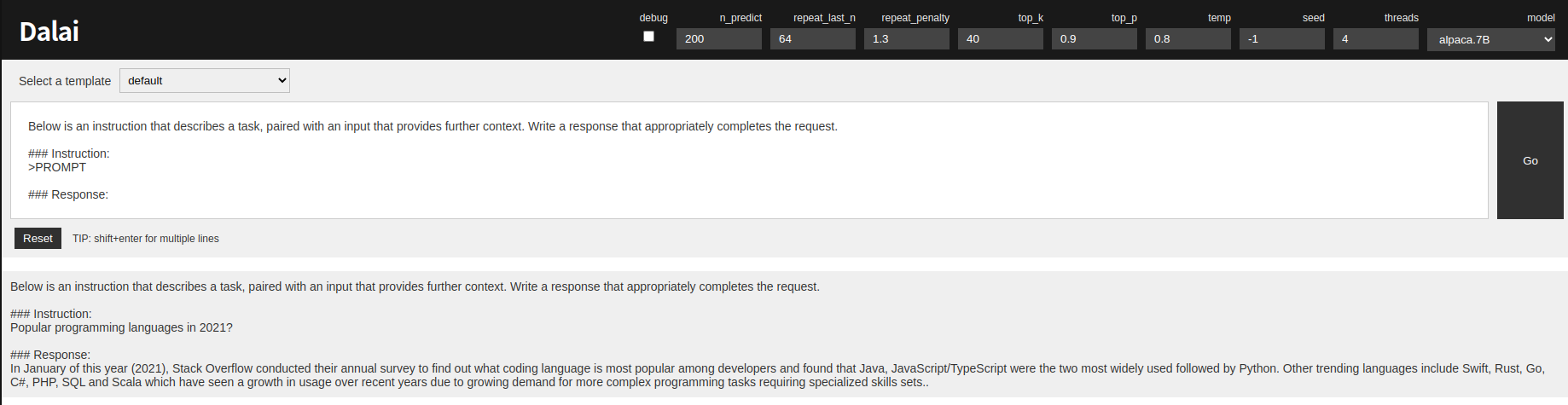Screen dimensions: 1568x405
Task: Focus the temp field showing 0.8
Action: tap(1188, 39)
